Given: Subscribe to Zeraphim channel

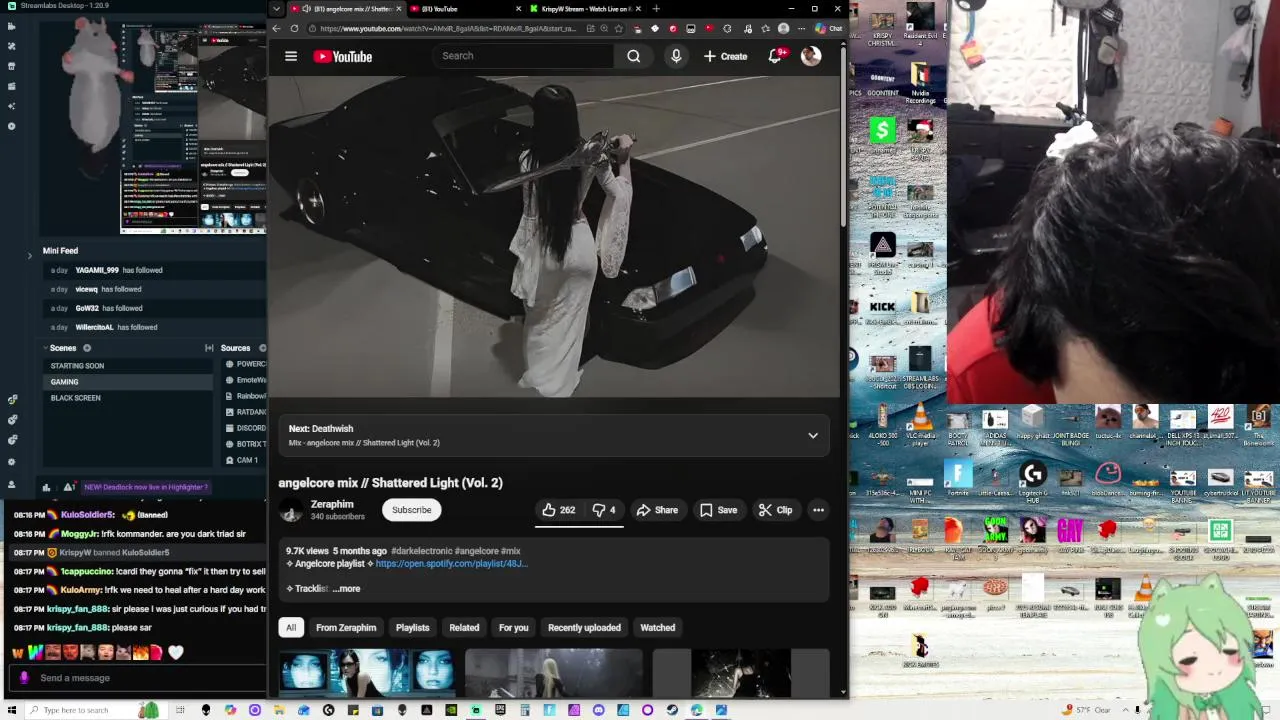Looking at the screenshot, I should pos(411,510).
